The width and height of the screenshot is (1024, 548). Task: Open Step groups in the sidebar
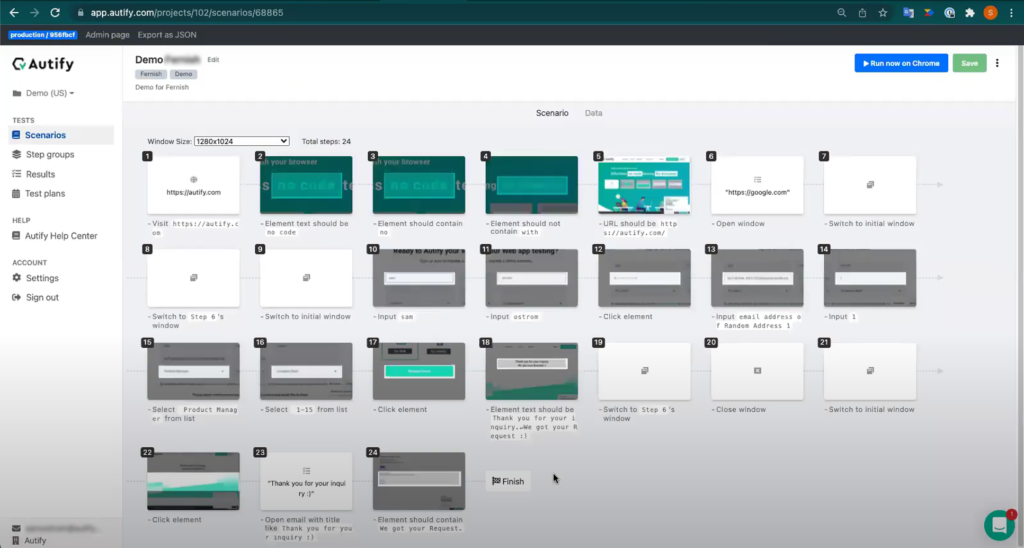click(x=50, y=155)
